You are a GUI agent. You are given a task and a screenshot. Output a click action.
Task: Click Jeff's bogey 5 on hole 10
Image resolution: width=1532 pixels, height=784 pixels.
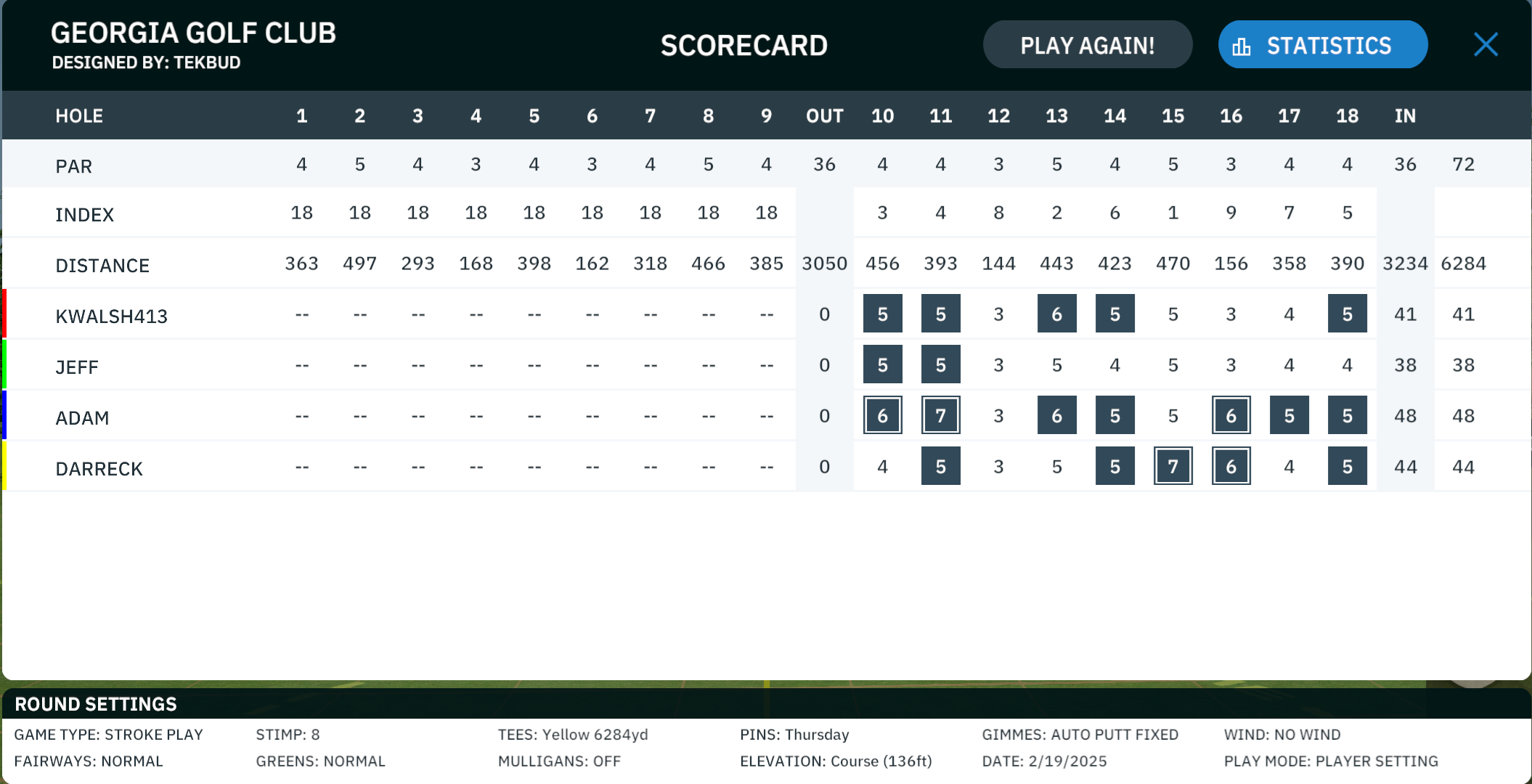coord(883,364)
